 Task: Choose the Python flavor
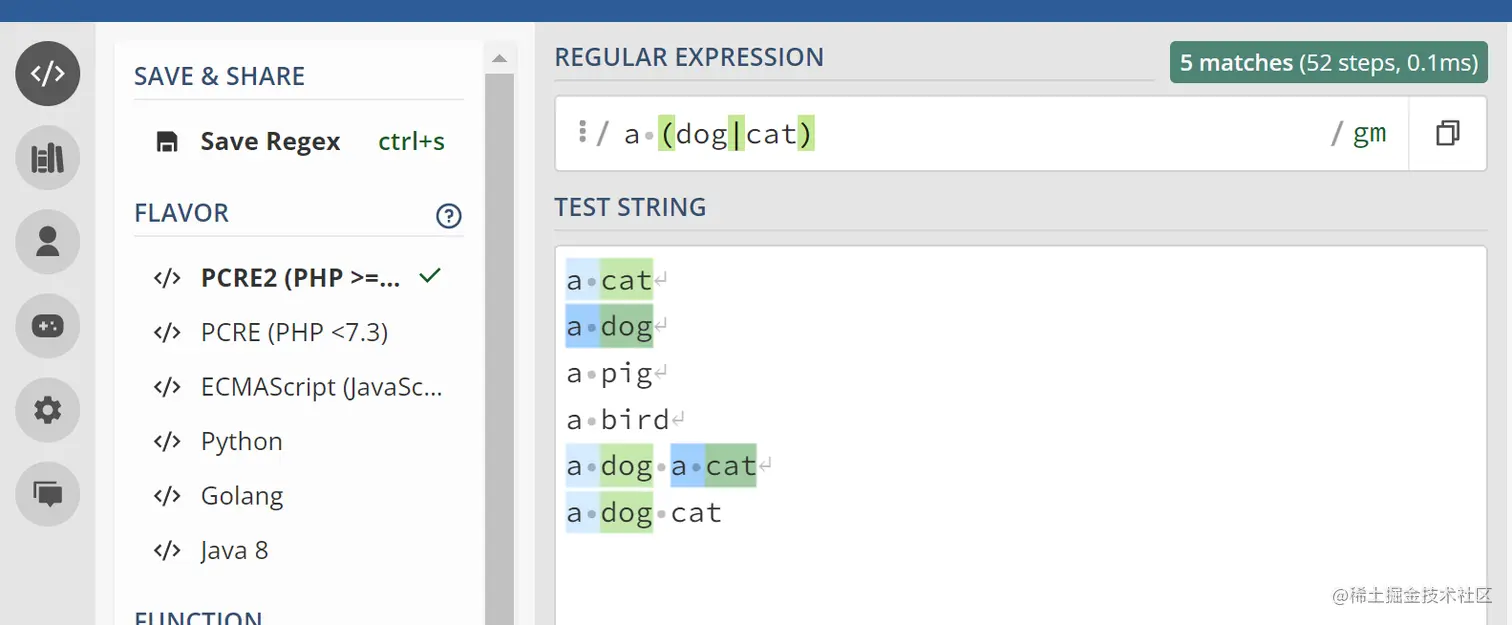click(241, 441)
